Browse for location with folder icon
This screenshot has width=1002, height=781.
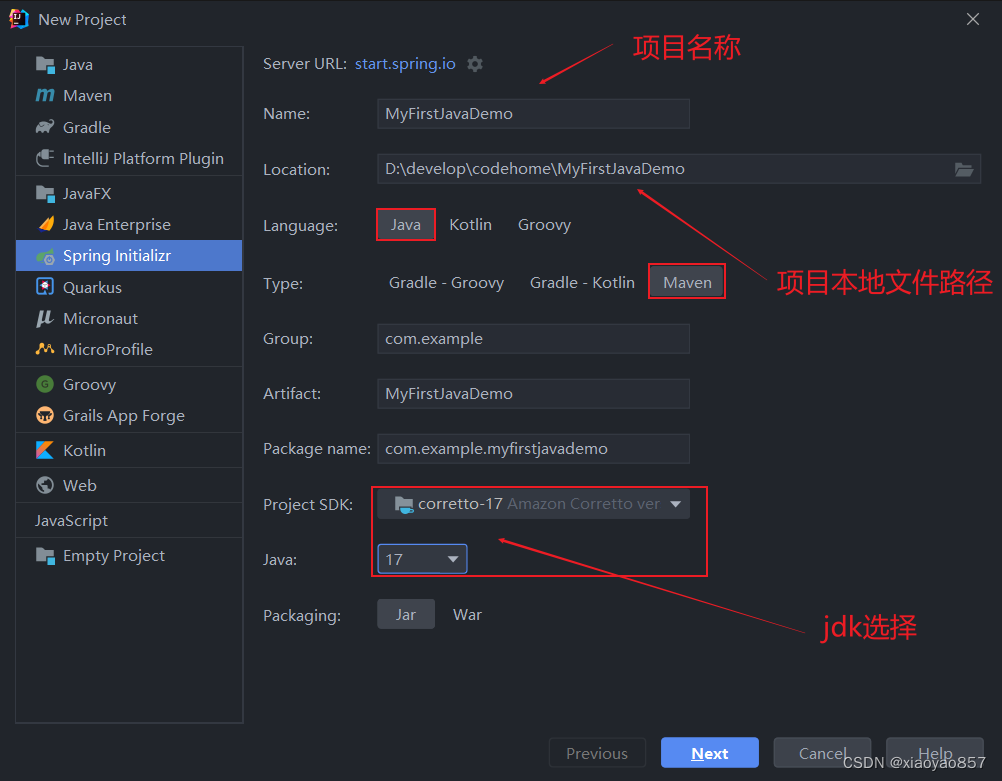[964, 169]
